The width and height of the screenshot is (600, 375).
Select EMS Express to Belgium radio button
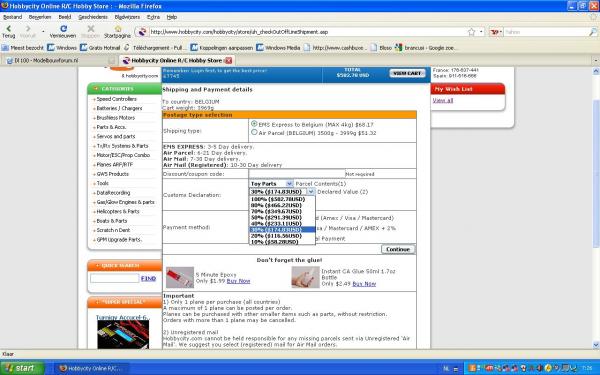pos(254,124)
